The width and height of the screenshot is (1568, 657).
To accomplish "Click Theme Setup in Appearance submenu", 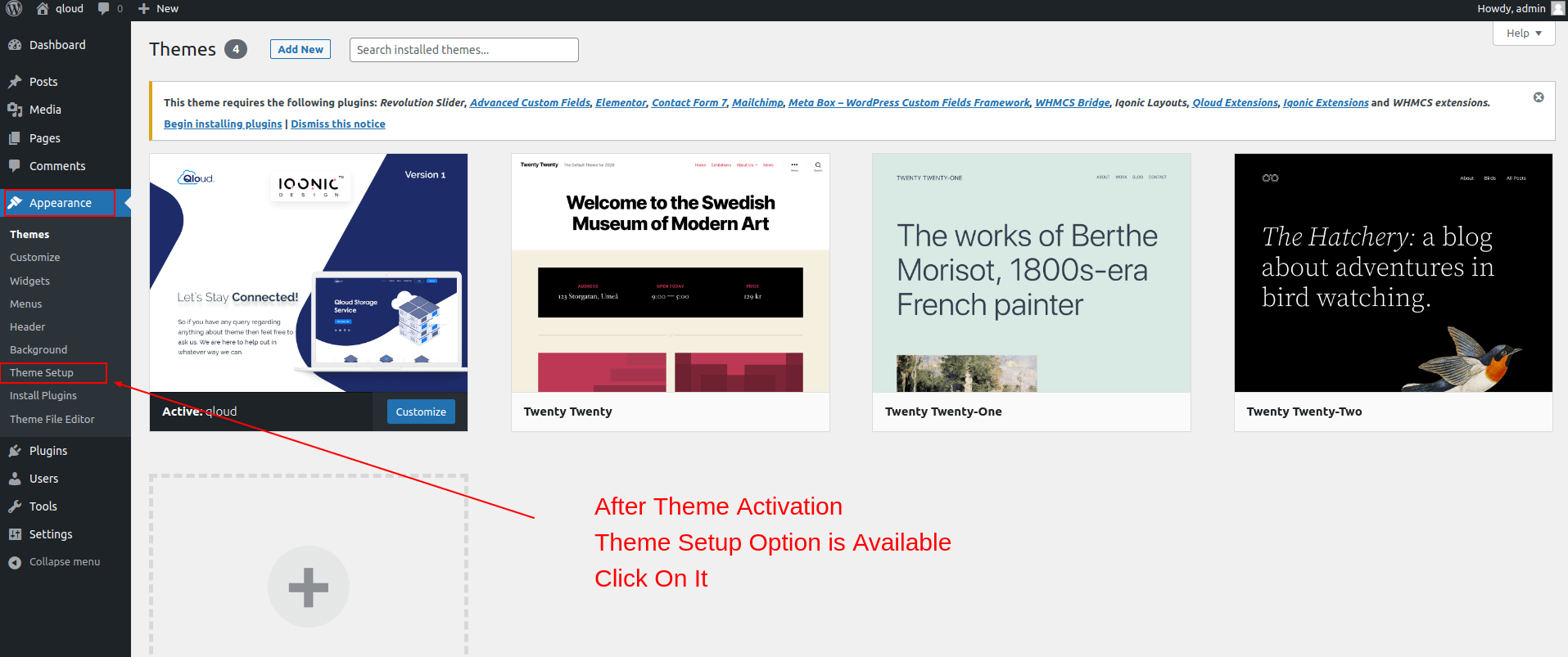I will [42, 373].
